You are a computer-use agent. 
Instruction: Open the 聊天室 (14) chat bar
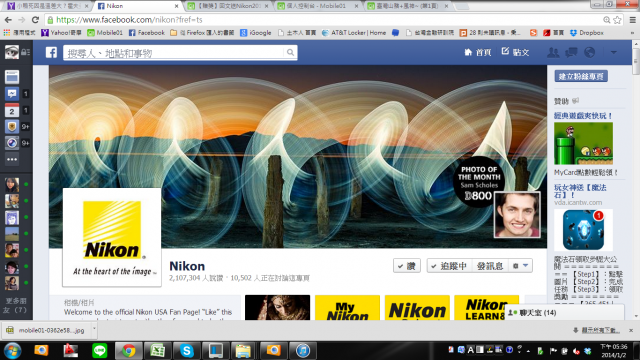click(564, 313)
